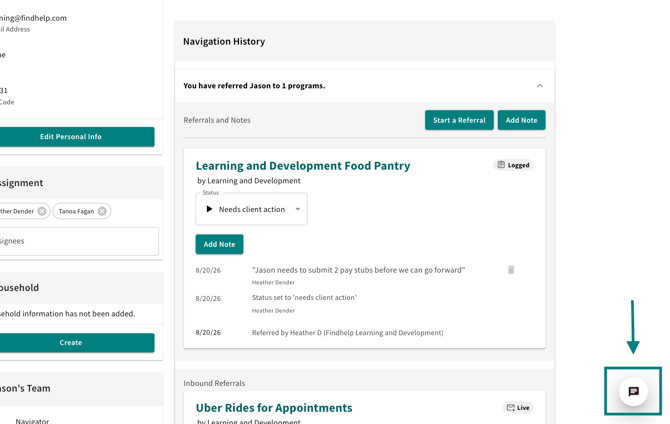Click Edit Personal Info button
Screen dimensions: 670x424
click(x=71, y=137)
